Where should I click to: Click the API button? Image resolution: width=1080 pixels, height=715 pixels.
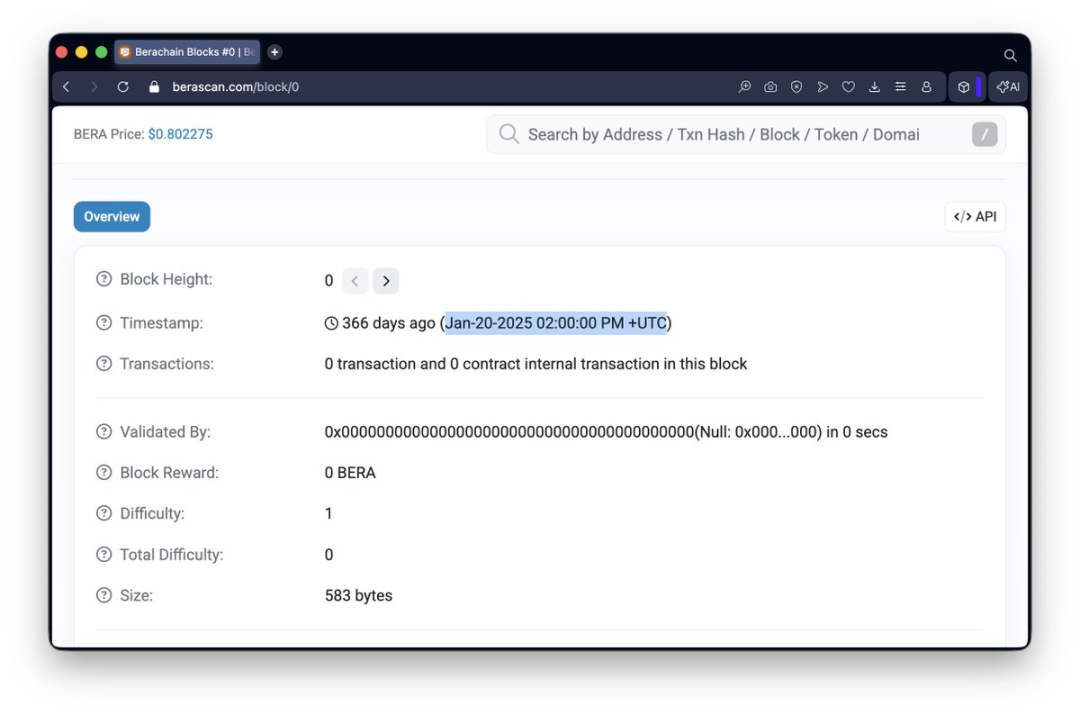point(975,216)
